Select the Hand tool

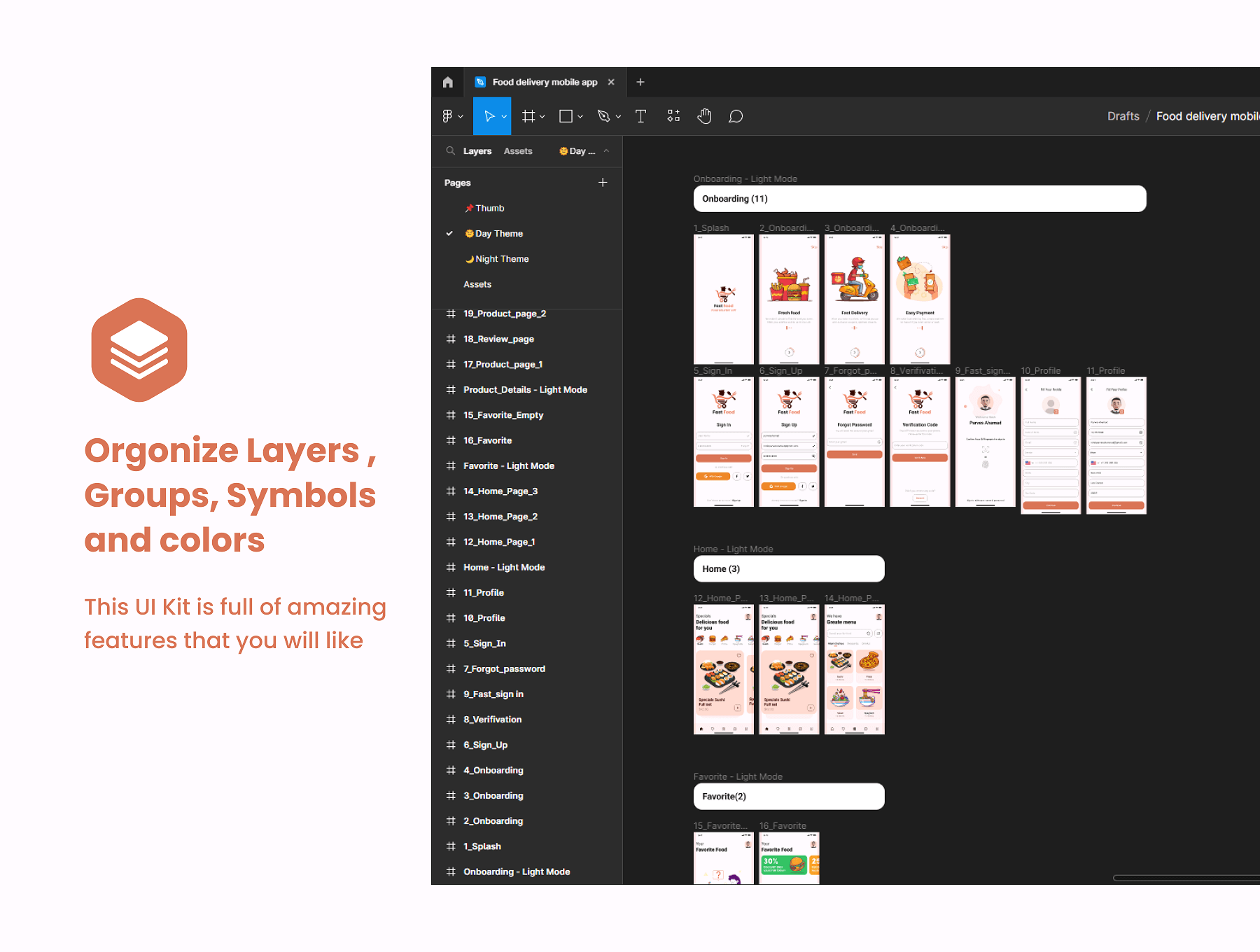point(704,116)
